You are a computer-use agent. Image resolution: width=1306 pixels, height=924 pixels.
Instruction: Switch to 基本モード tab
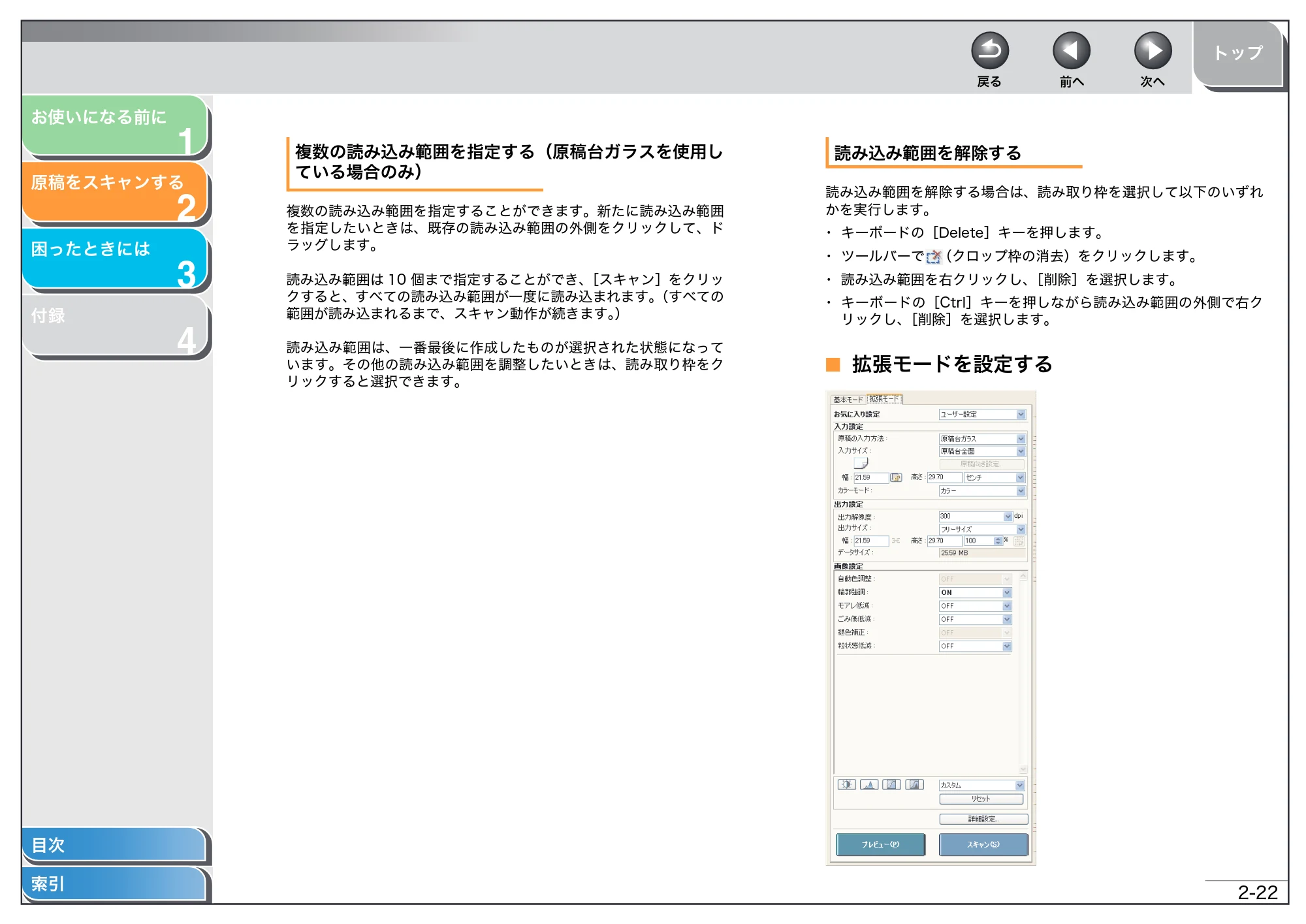[848, 399]
